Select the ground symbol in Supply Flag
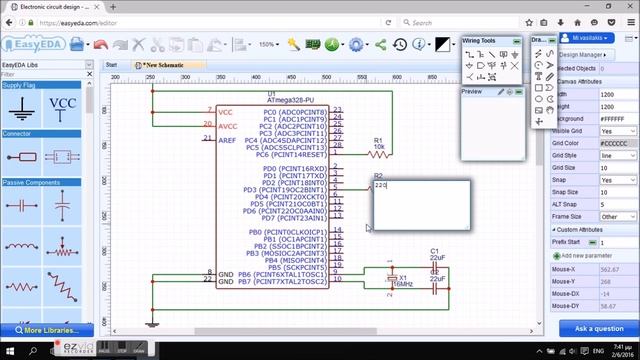 22,109
